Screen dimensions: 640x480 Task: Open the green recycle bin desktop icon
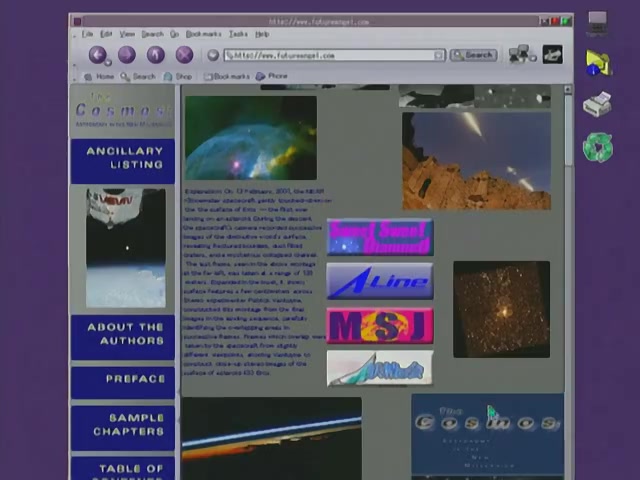coord(597,147)
